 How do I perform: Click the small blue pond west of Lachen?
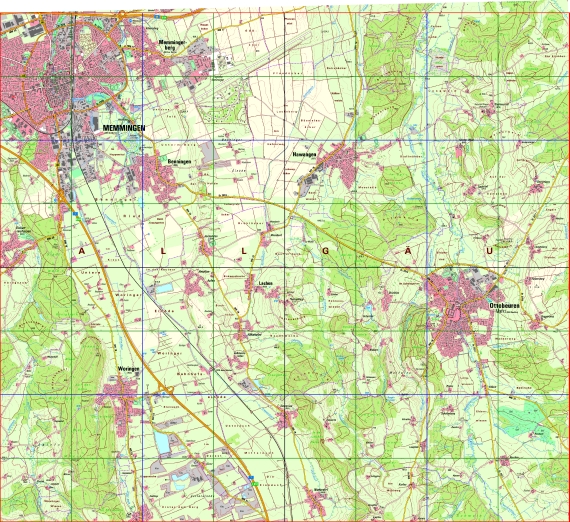click(164, 289)
